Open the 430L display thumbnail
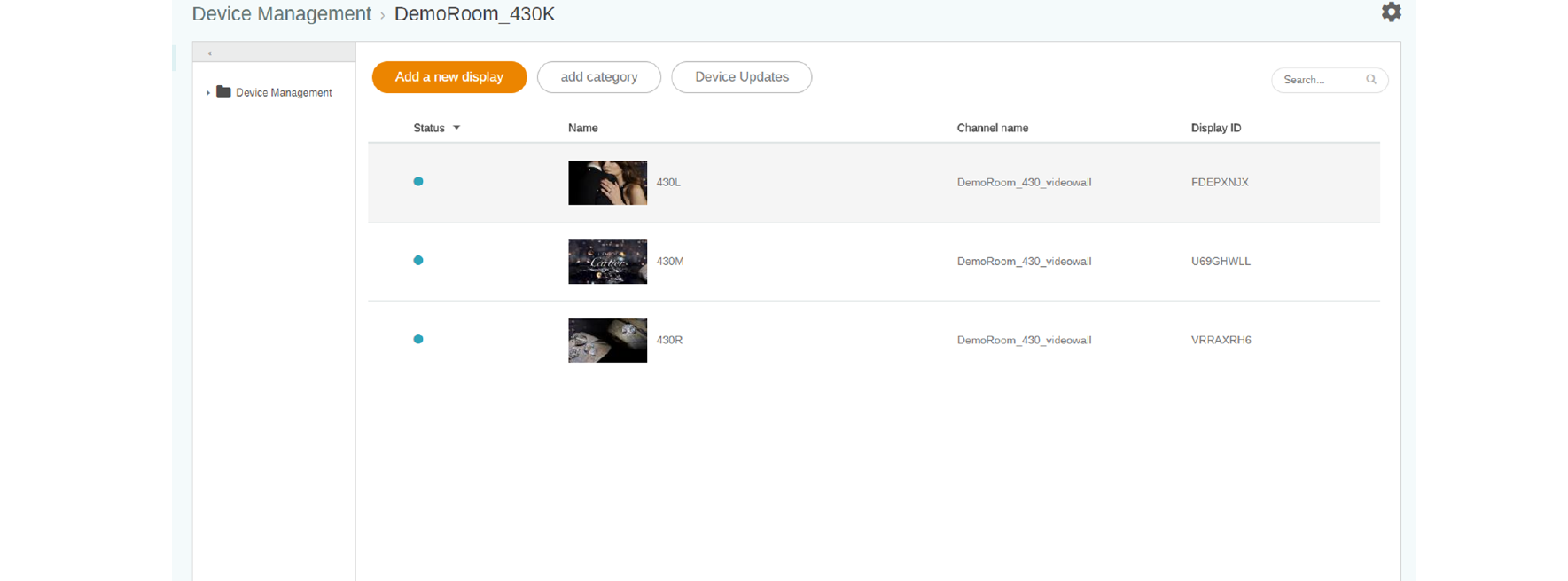Screen dimensions: 1568x581 [607, 183]
